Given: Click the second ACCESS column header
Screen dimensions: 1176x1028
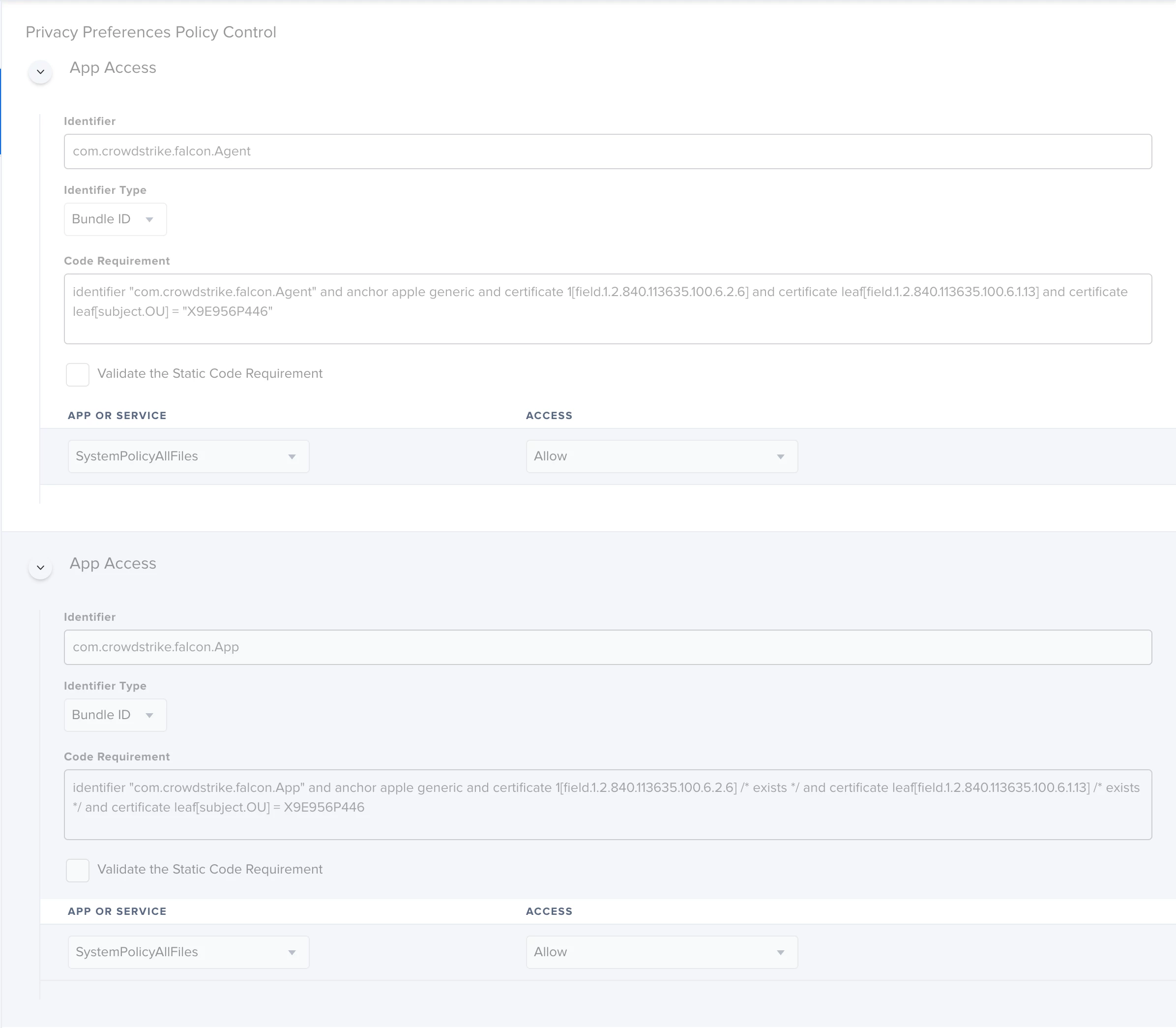Looking at the screenshot, I should (x=549, y=911).
